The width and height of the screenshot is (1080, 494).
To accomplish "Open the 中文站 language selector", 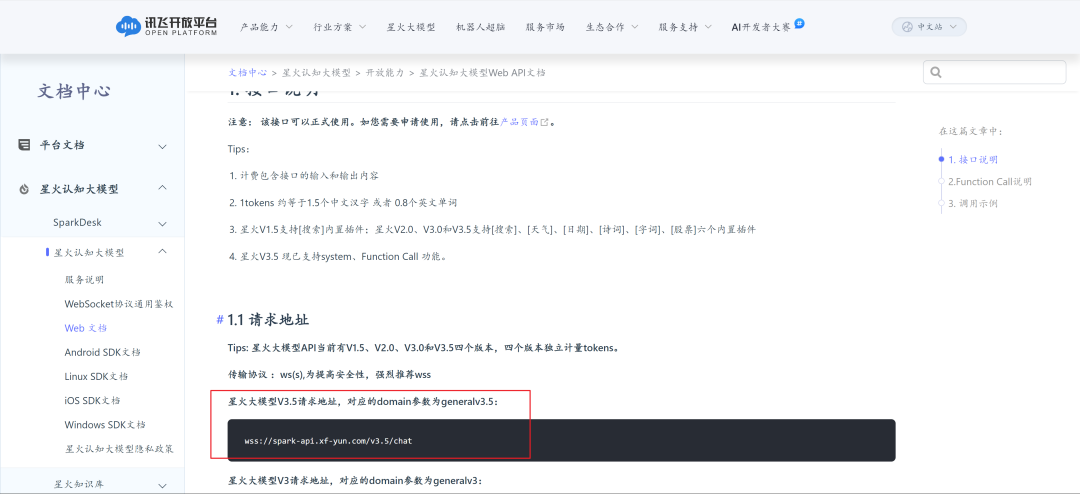I will coord(928,27).
